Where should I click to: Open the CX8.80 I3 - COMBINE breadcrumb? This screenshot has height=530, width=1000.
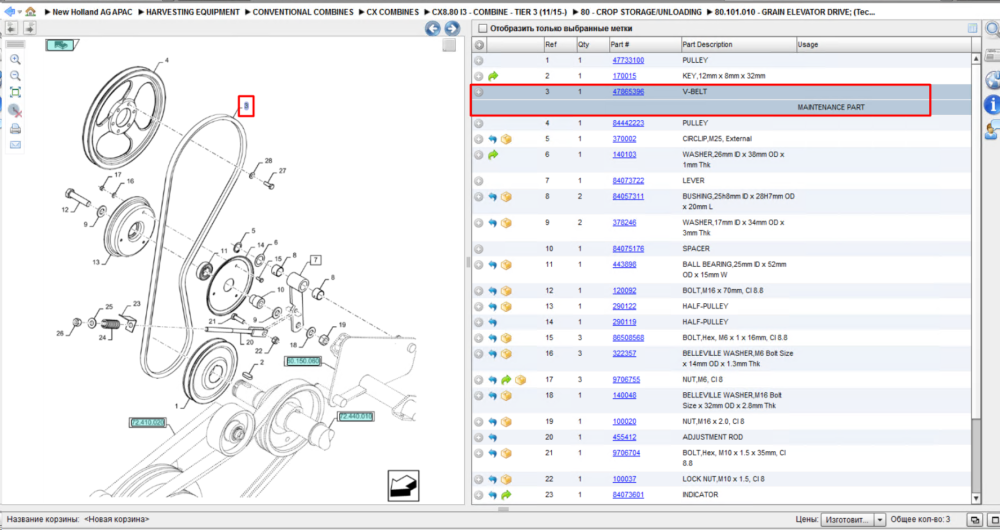click(x=500, y=11)
